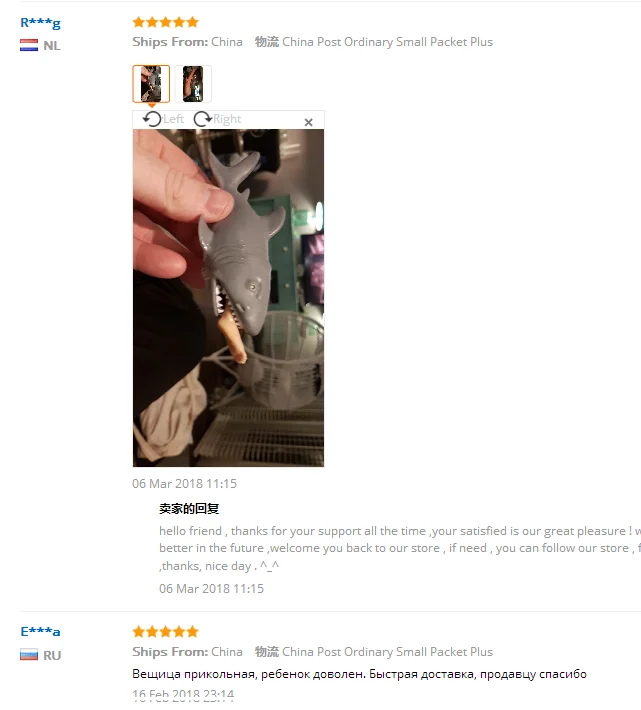Screen dimensions: 641x710
Task: Click the reviewer name E***a
Action: tap(40, 631)
